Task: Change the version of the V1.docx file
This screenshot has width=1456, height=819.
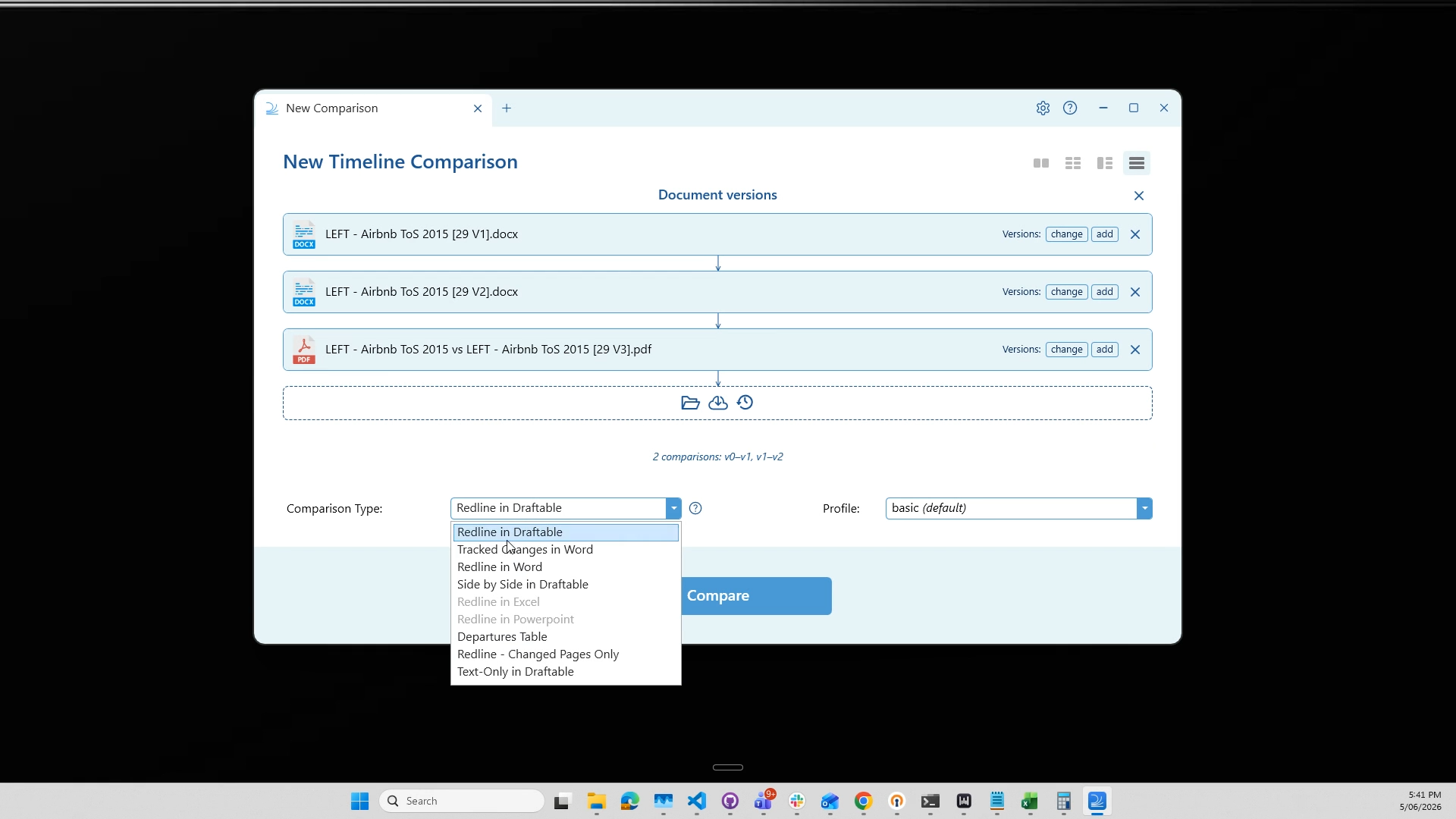Action: pyautogui.click(x=1066, y=234)
